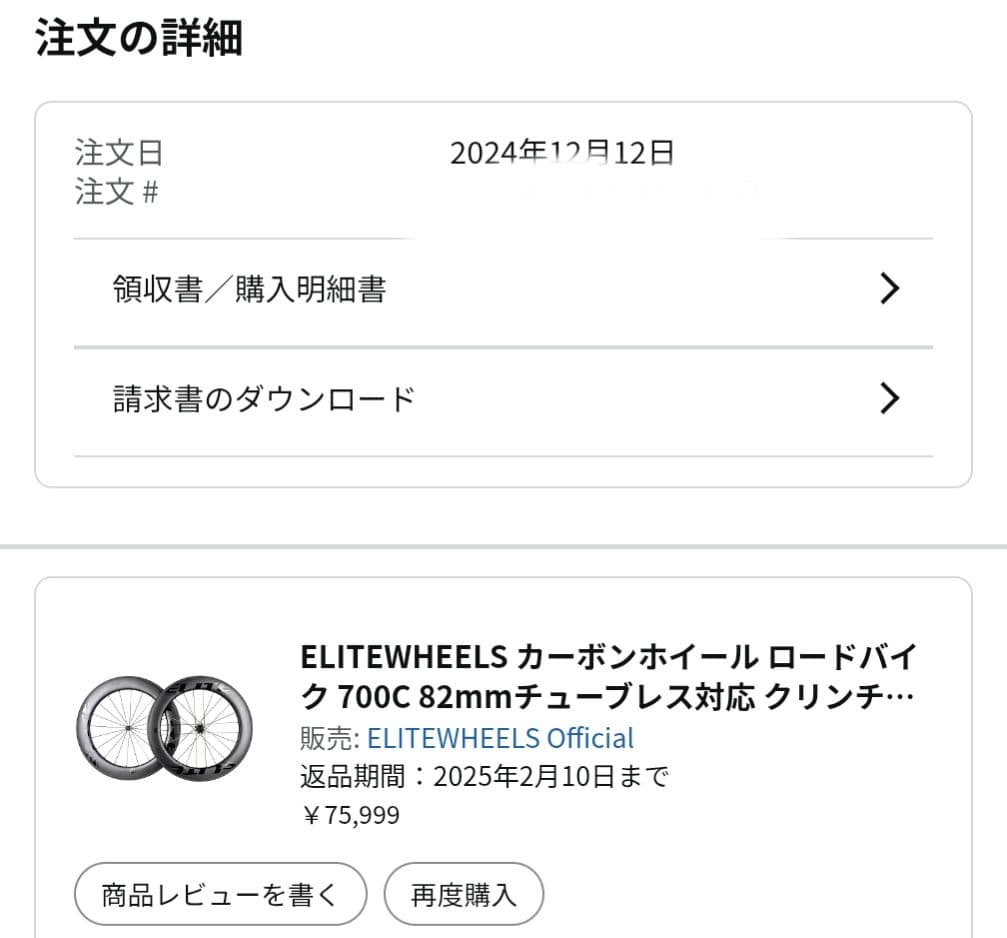Select the ¥75,999 price text
Image resolution: width=1007 pixels, height=938 pixels.
coord(351,814)
